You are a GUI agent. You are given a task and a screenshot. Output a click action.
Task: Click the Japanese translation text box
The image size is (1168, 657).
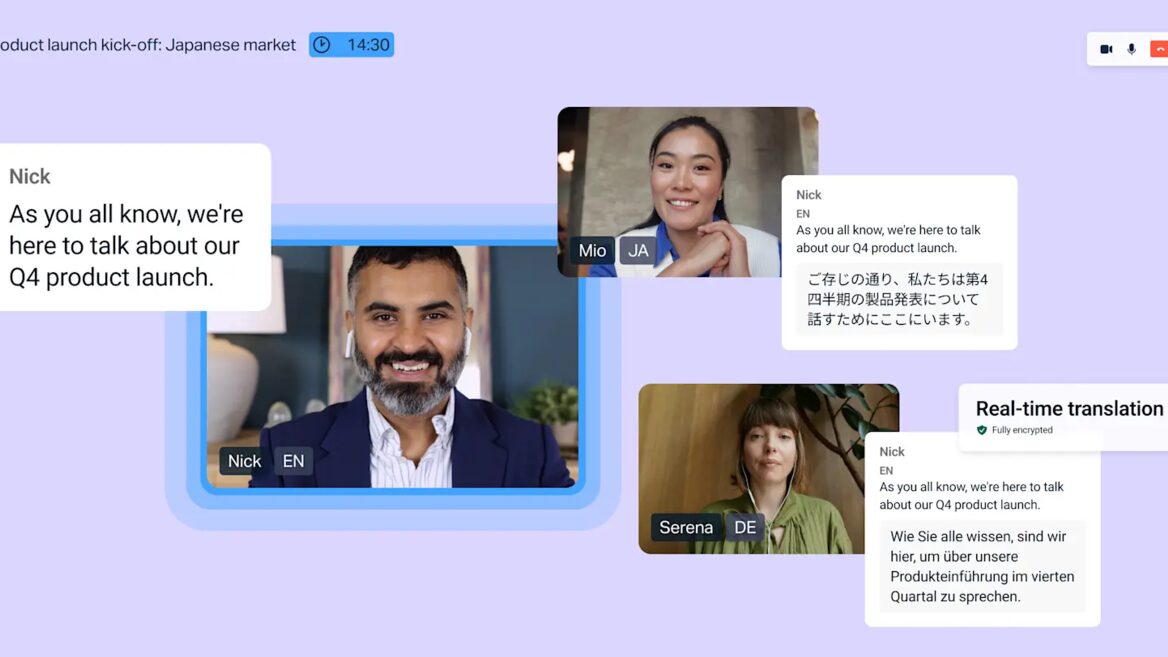[898, 299]
